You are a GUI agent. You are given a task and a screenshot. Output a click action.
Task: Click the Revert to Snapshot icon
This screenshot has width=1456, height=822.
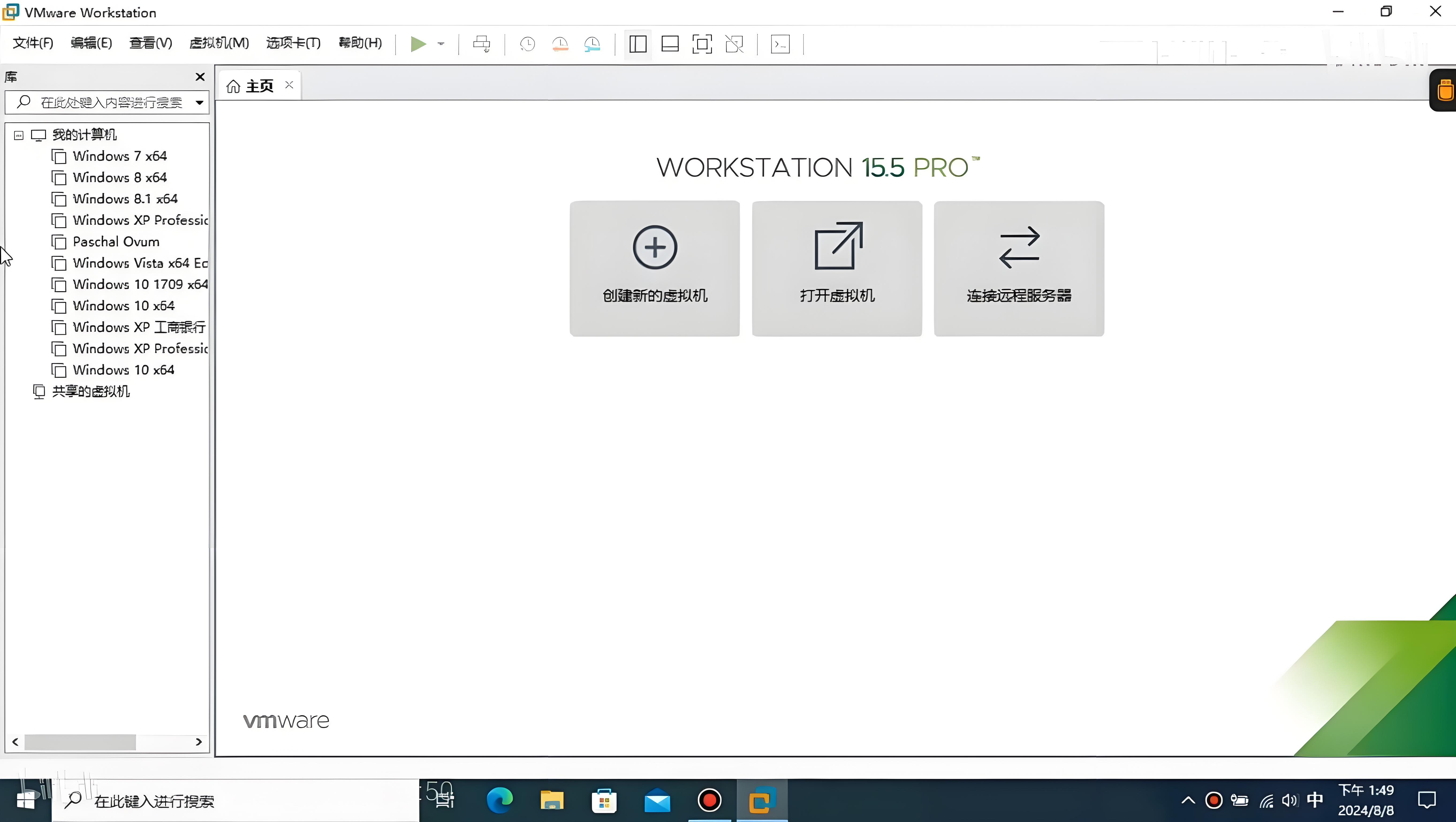pyautogui.click(x=560, y=44)
